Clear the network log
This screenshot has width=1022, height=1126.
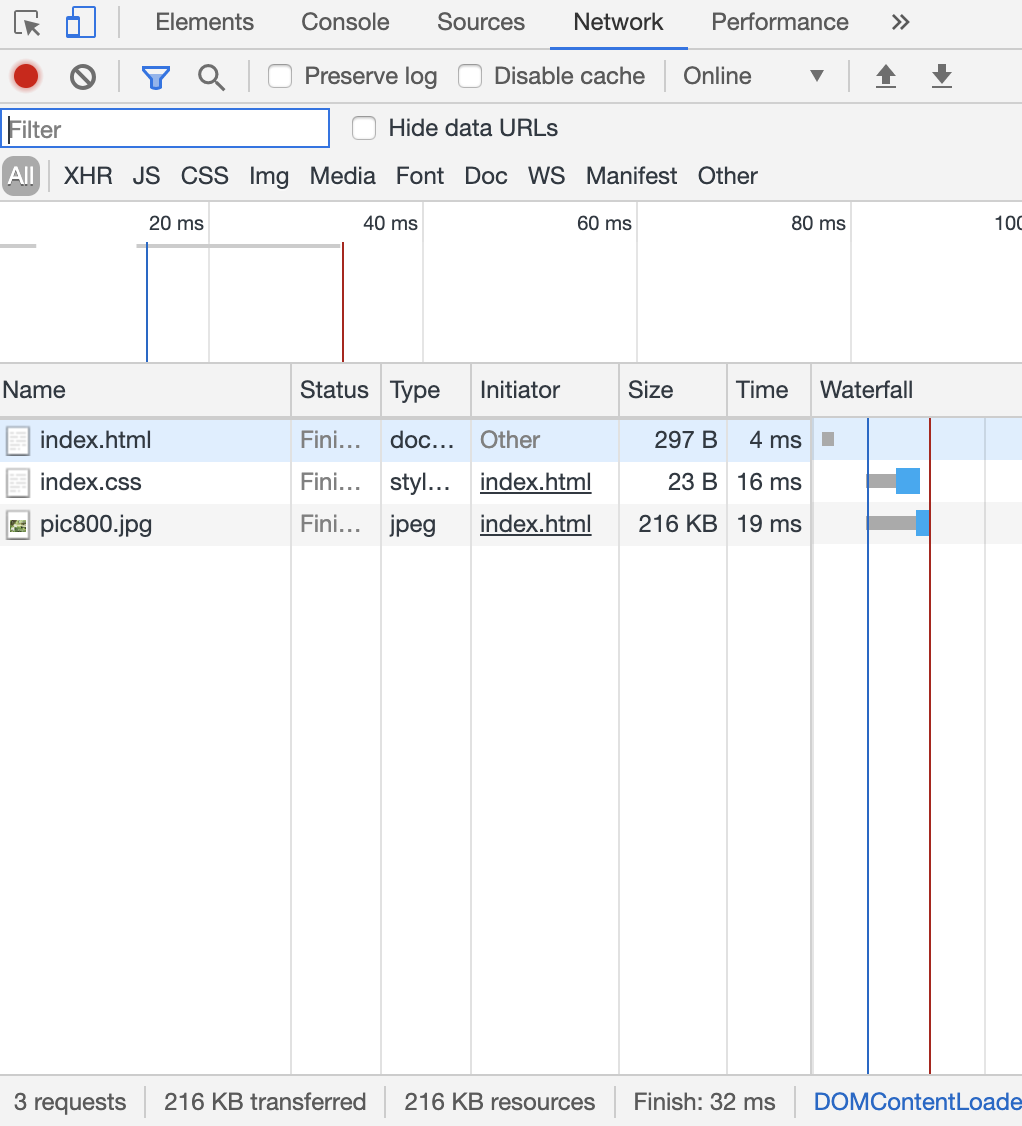[83, 76]
